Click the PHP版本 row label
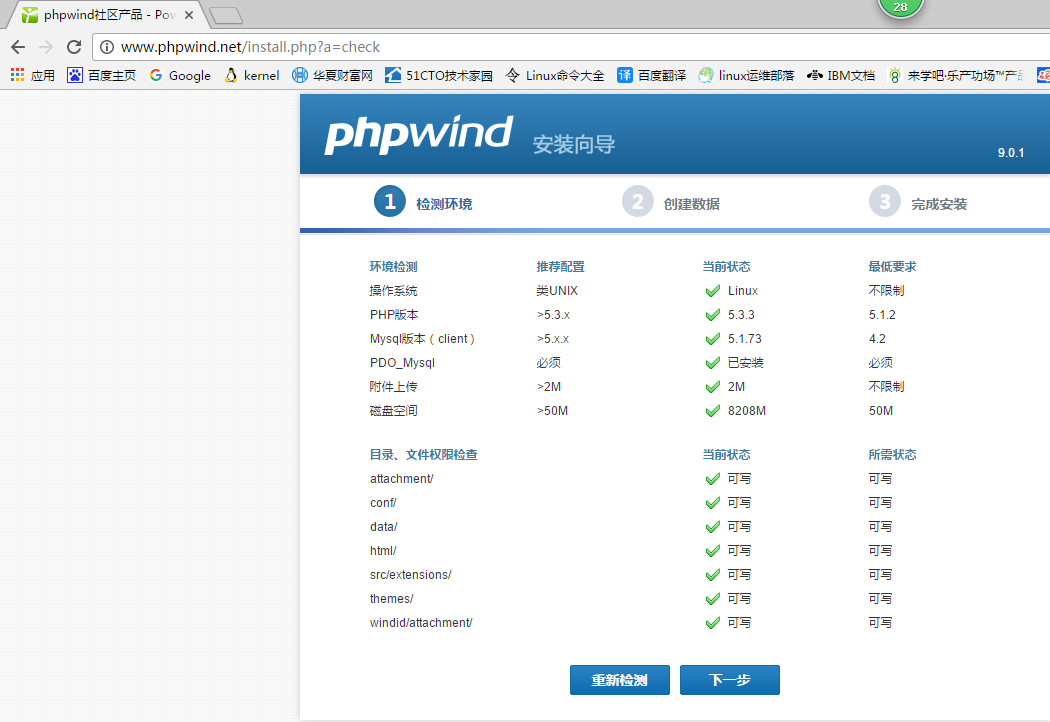1050x722 pixels. [x=394, y=315]
